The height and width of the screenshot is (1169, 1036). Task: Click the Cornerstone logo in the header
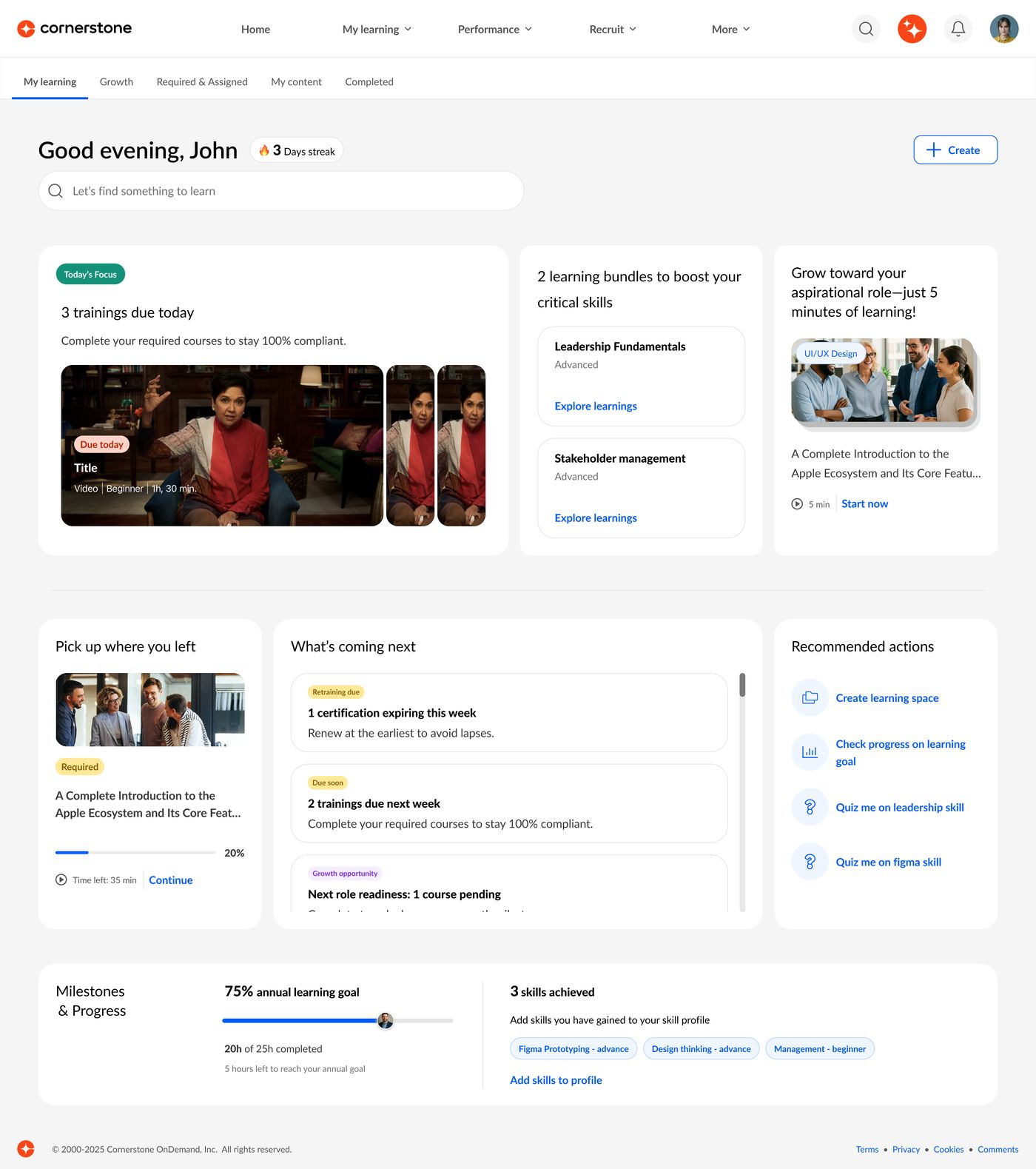tap(74, 28)
